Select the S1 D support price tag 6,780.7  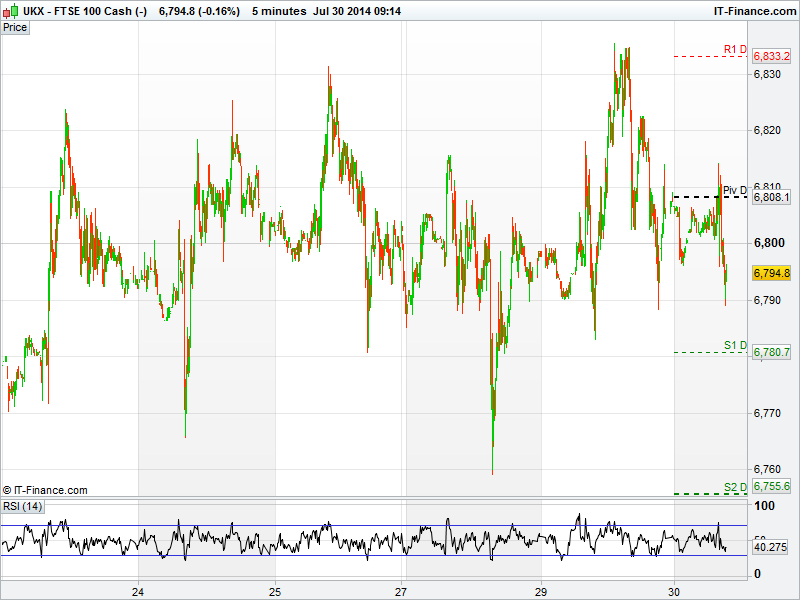[x=772, y=352]
